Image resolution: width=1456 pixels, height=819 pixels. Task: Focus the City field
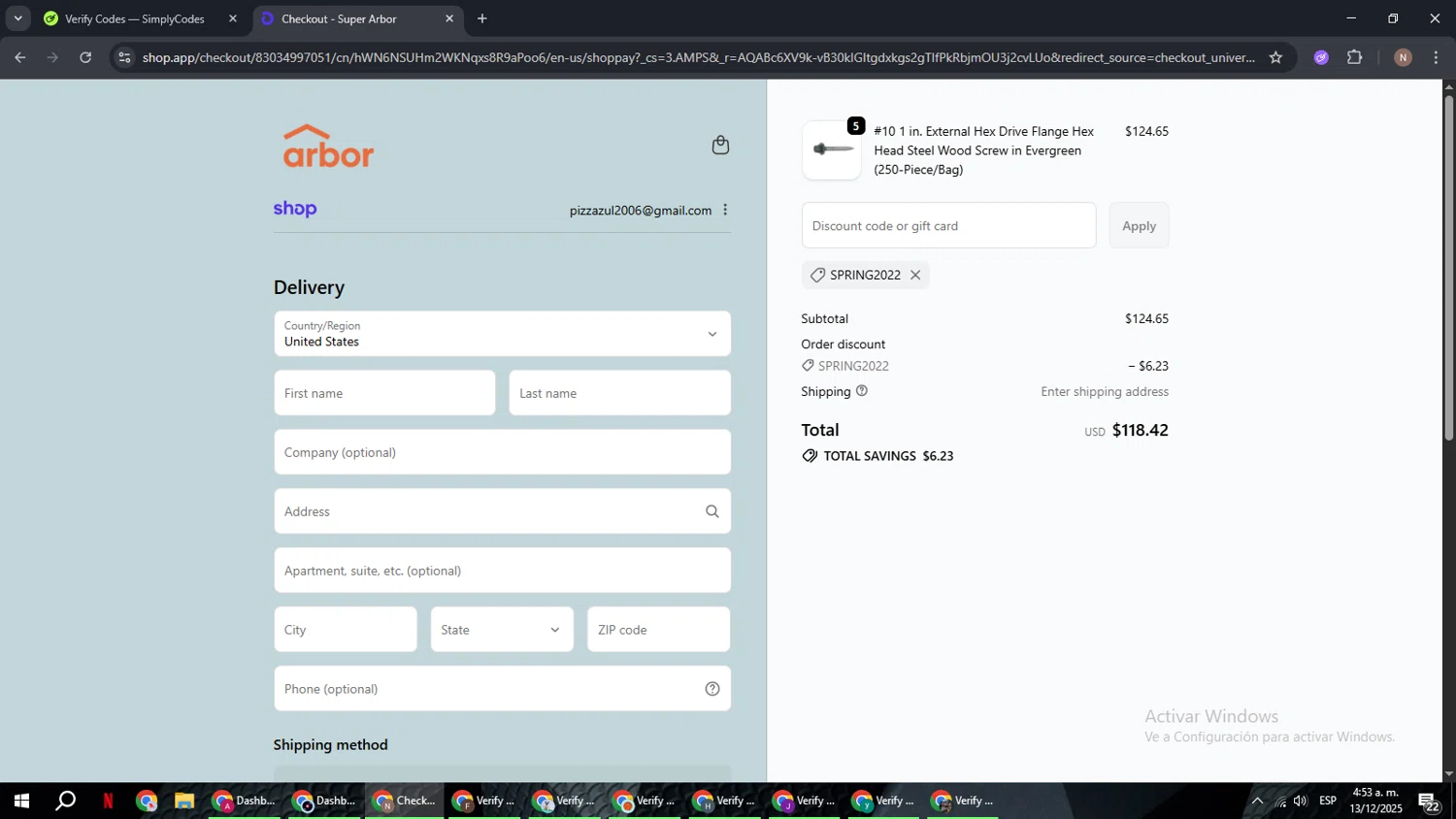pos(346,630)
